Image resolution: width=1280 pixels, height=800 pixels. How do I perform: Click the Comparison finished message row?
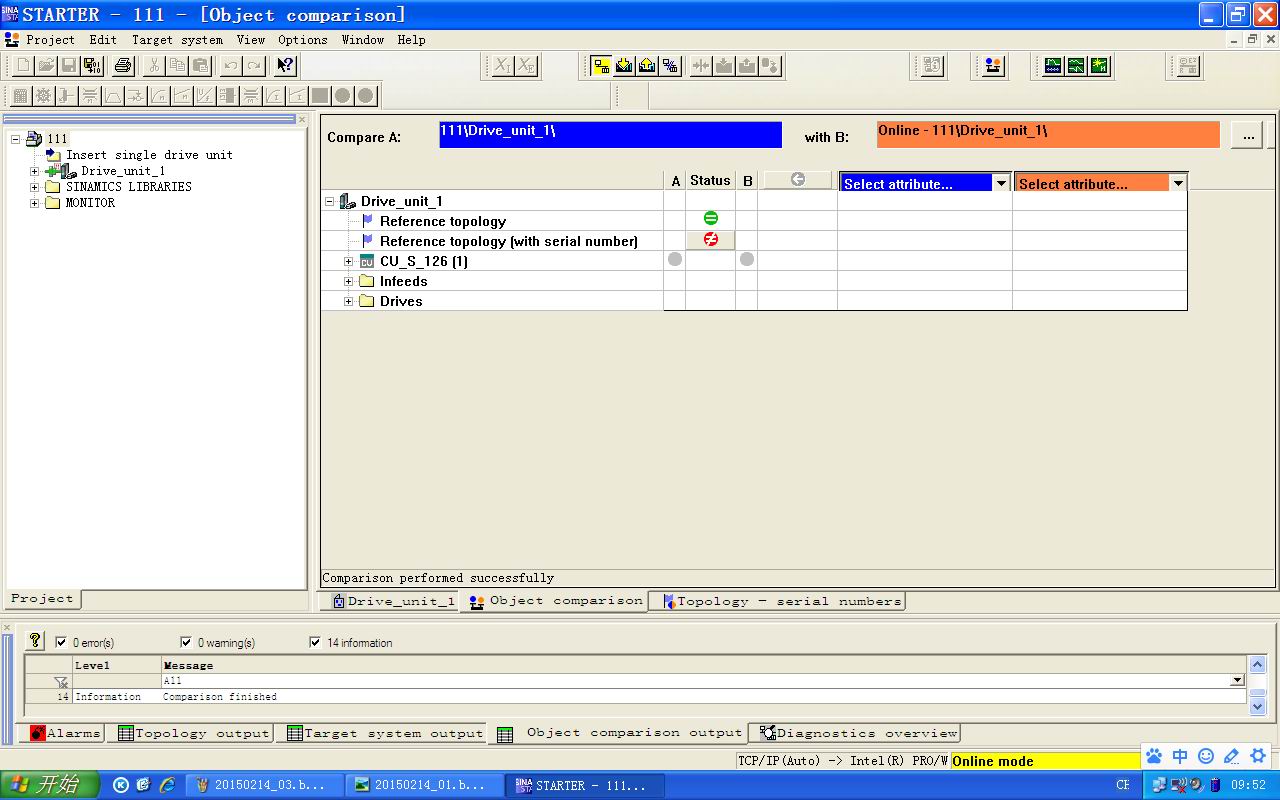click(636, 696)
